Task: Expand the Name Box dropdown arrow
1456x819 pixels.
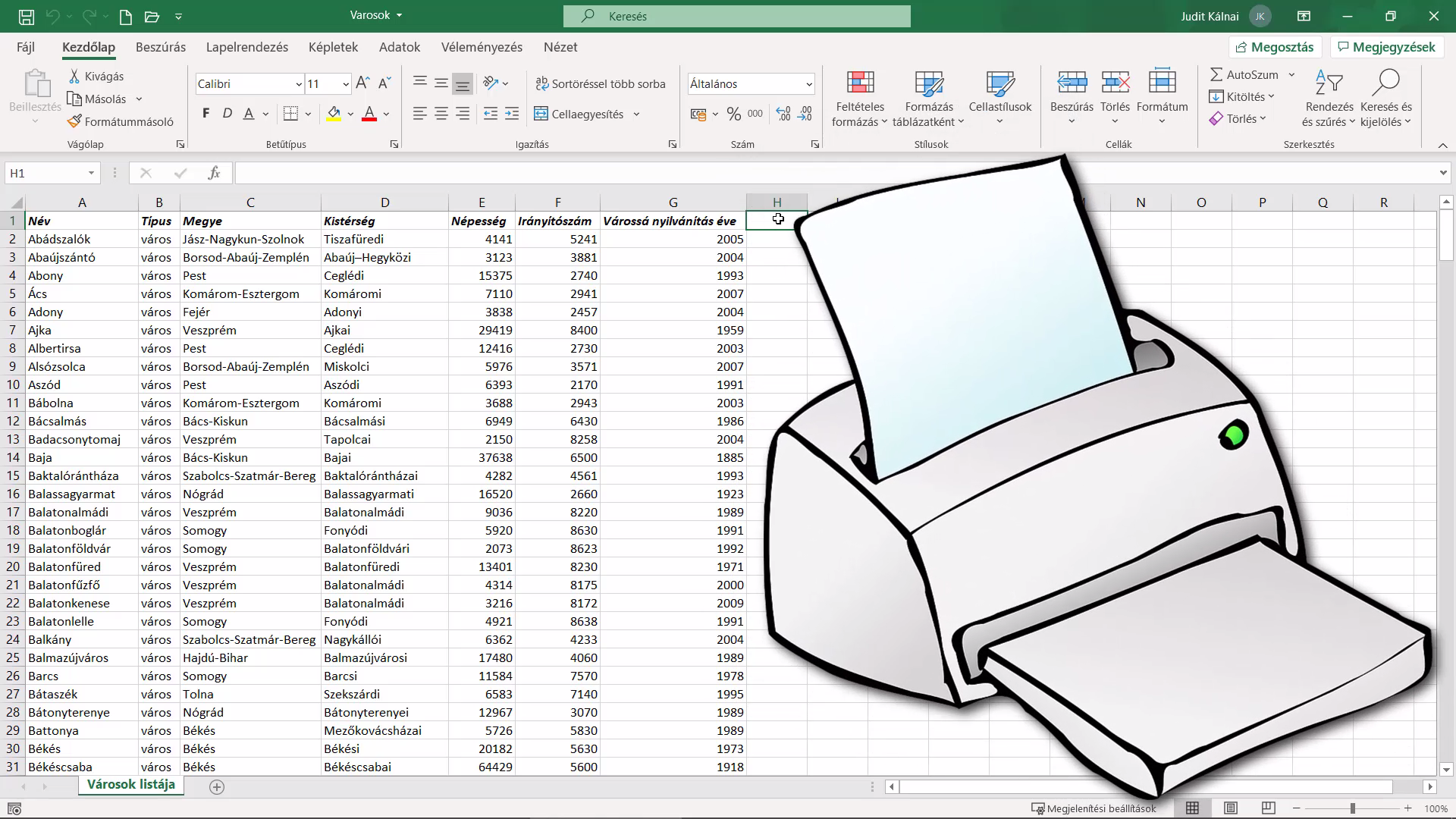Action: coord(91,173)
